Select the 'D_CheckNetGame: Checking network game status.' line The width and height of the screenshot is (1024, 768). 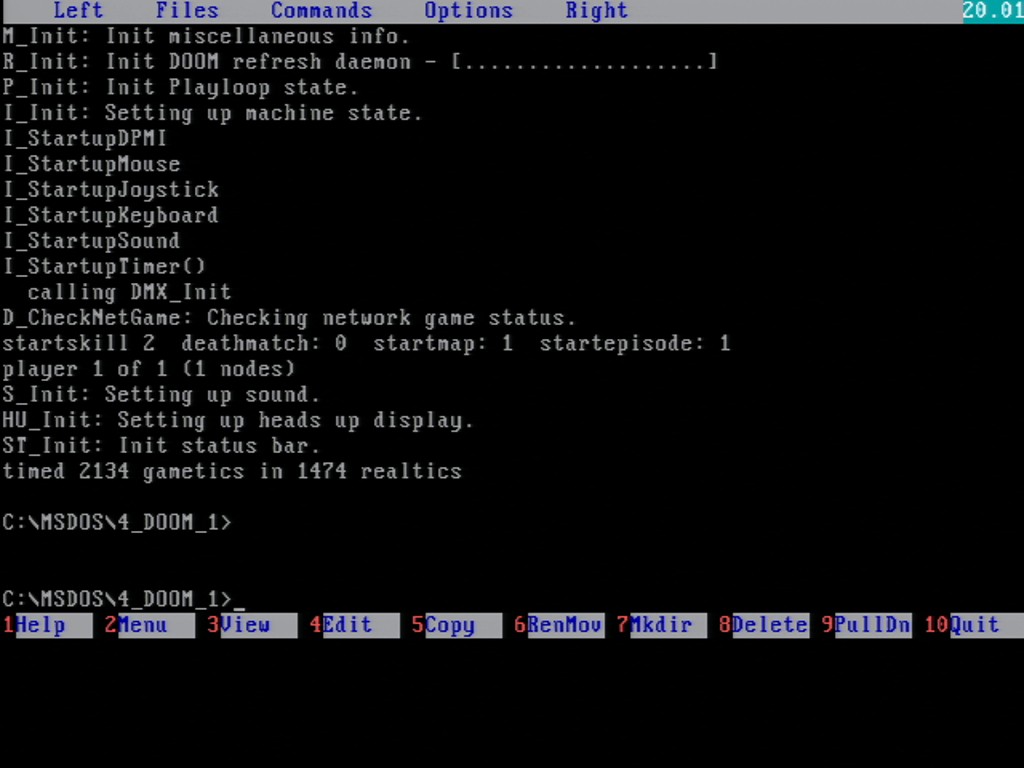[289, 317]
